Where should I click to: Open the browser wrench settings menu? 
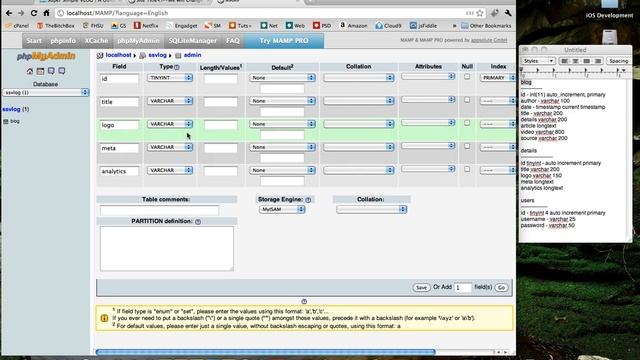tap(508, 13)
